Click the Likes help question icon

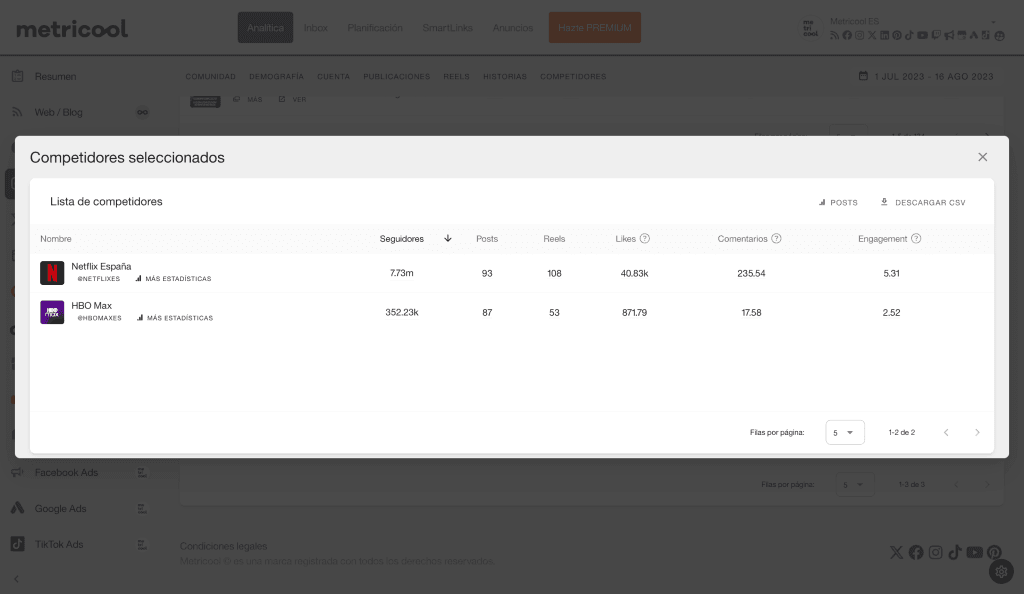pyautogui.click(x=645, y=239)
